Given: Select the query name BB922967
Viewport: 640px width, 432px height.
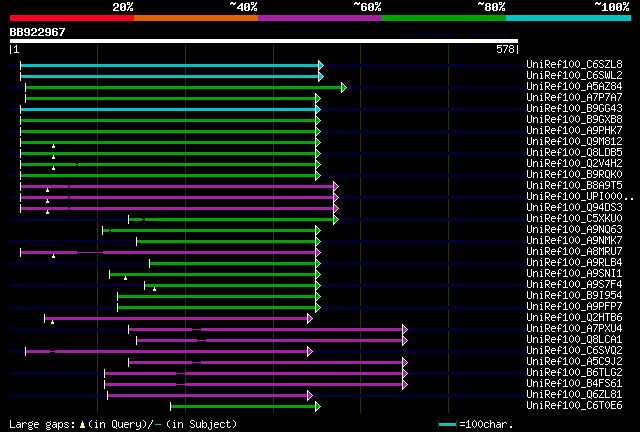Looking at the screenshot, I should (37, 32).
